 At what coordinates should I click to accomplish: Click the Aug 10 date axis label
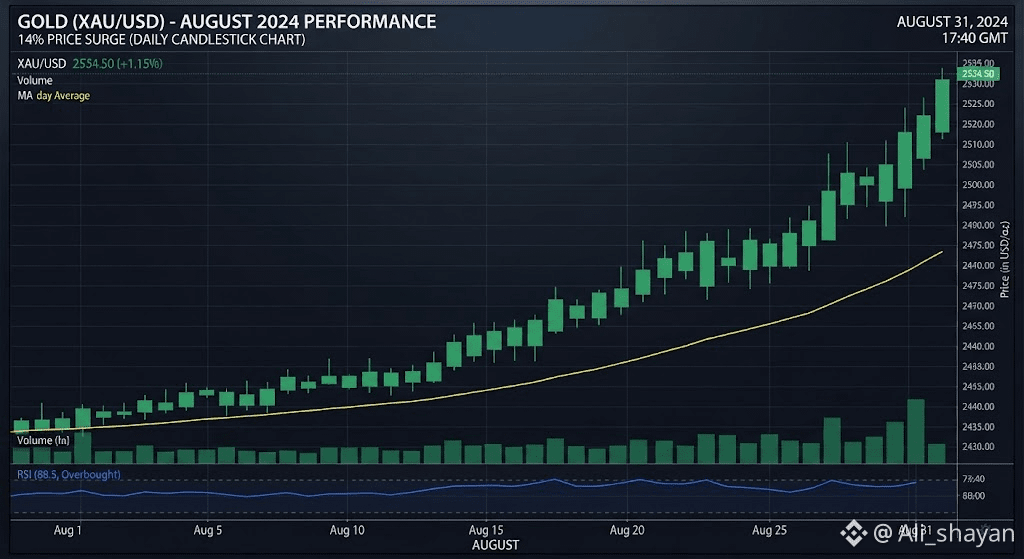[x=347, y=530]
